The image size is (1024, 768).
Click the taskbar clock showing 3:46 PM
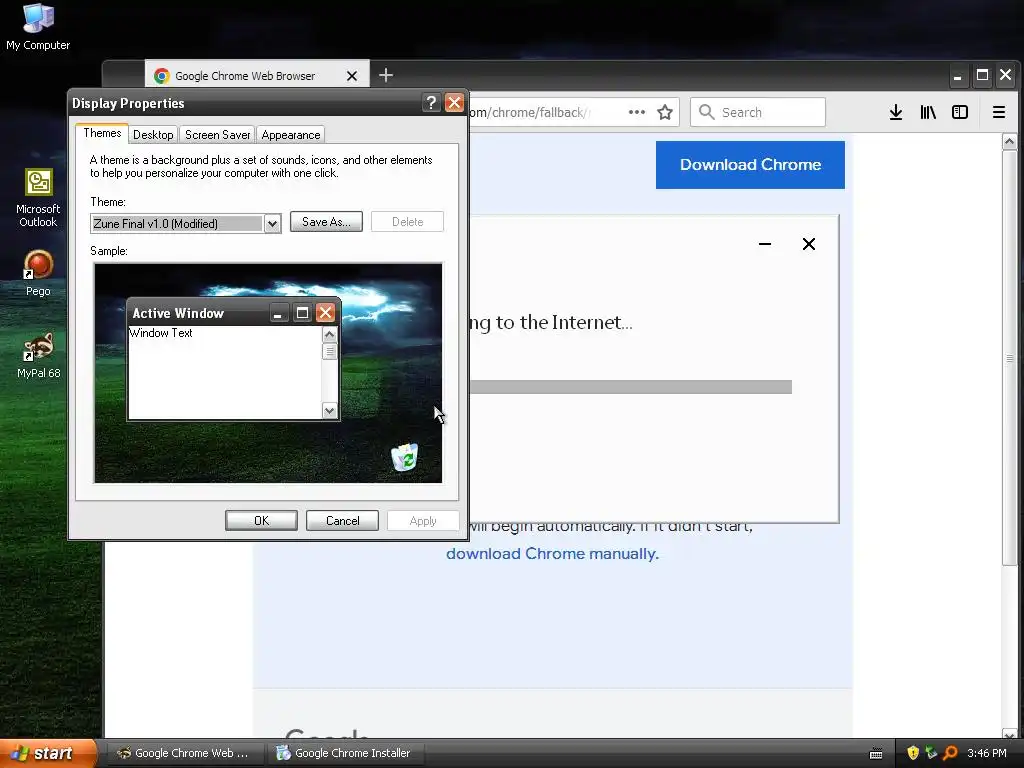point(987,753)
